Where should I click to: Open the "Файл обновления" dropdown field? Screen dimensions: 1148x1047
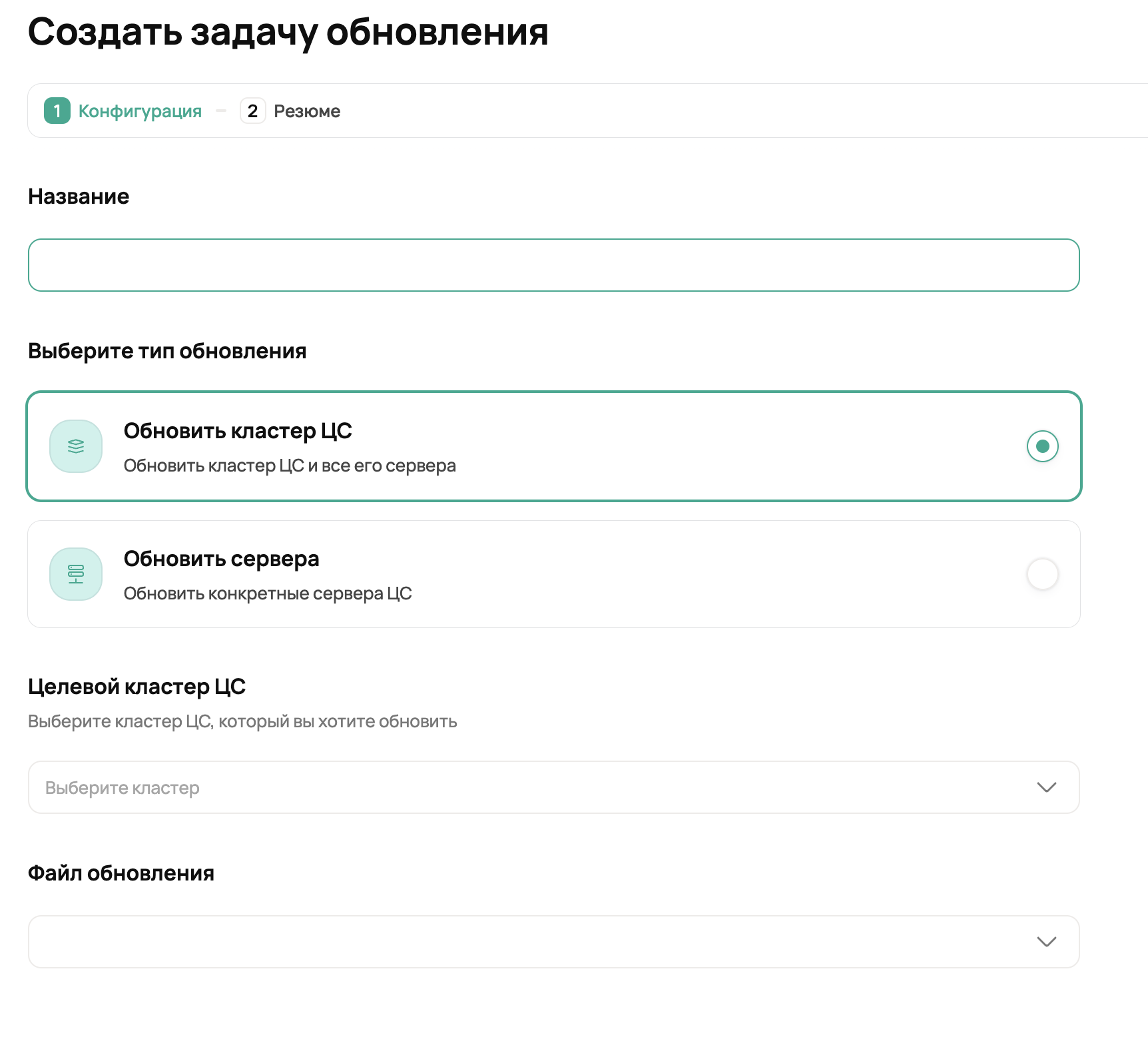pos(533,942)
